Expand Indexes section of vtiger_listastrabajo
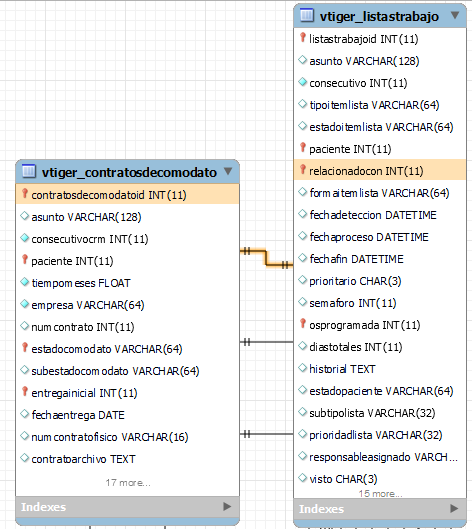This screenshot has height=529, width=472. [x=454, y=508]
